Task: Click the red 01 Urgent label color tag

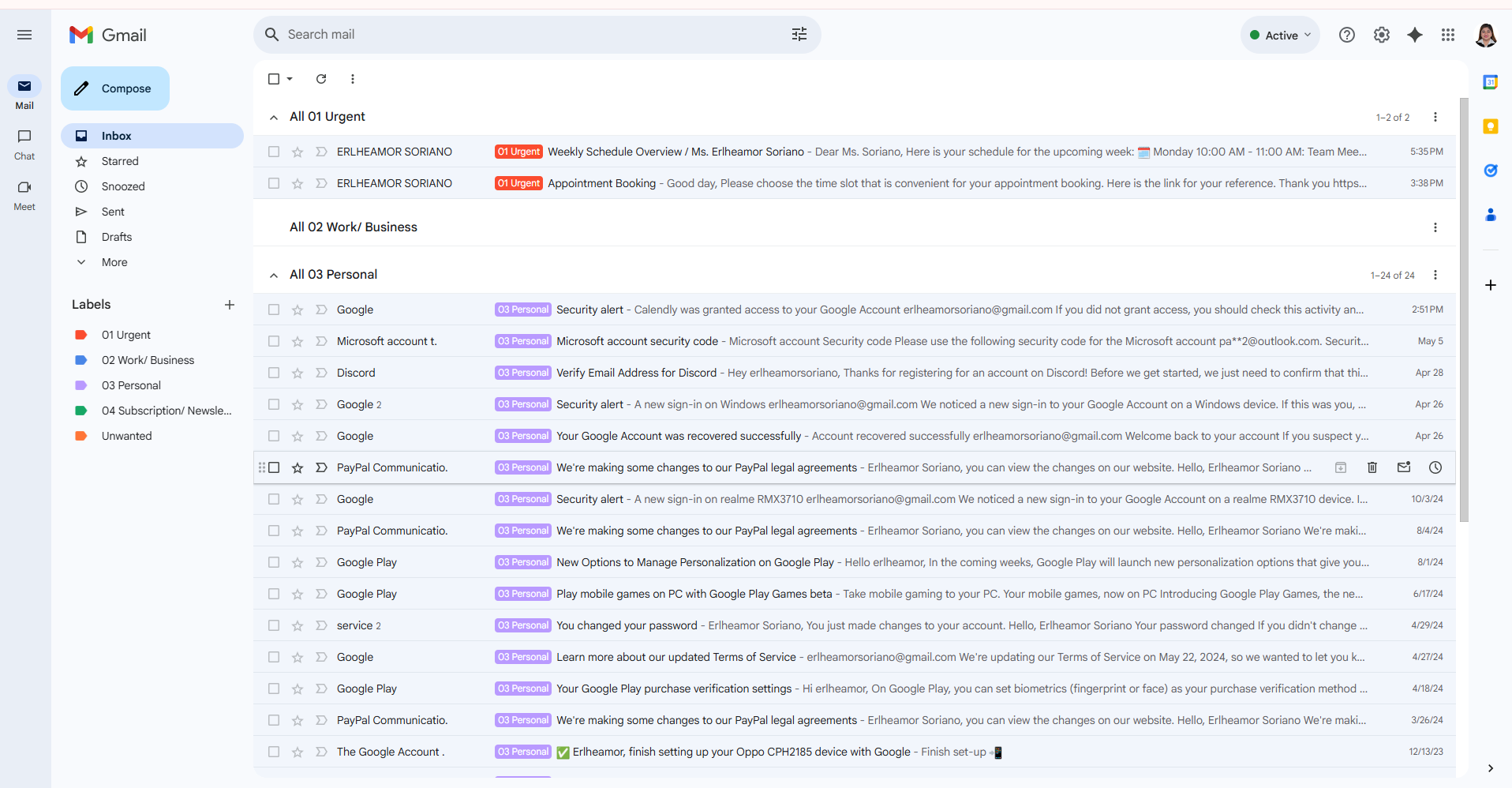Action: pyautogui.click(x=80, y=335)
